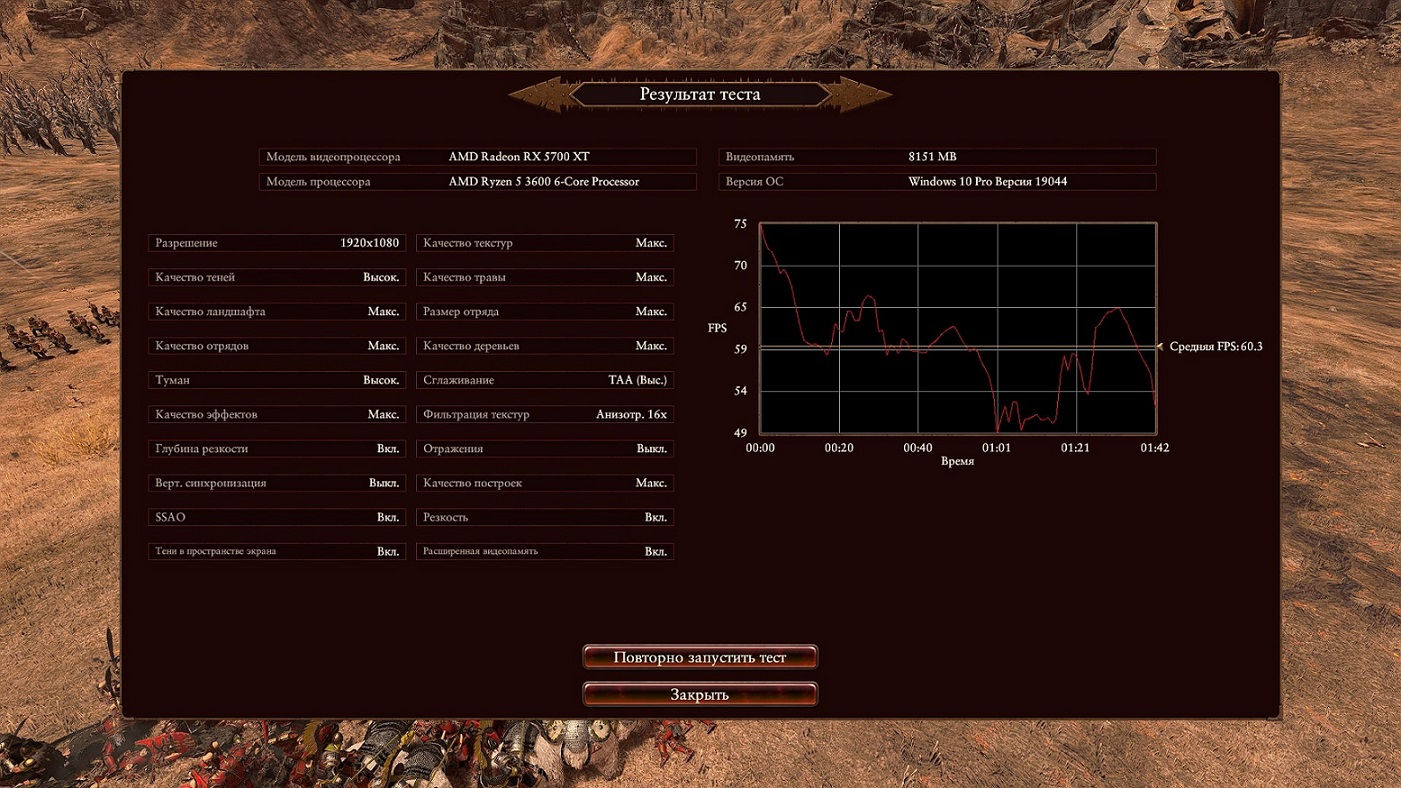1401x788 pixels.
Task: Click the Резкость setting row
Action: click(x=545, y=517)
